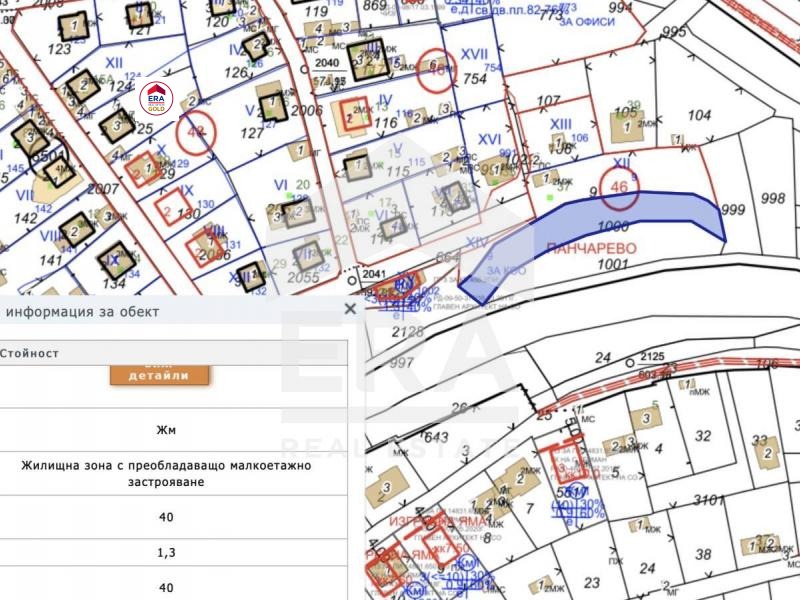
Task: Select parcel 998 on the map
Action: (x=772, y=198)
